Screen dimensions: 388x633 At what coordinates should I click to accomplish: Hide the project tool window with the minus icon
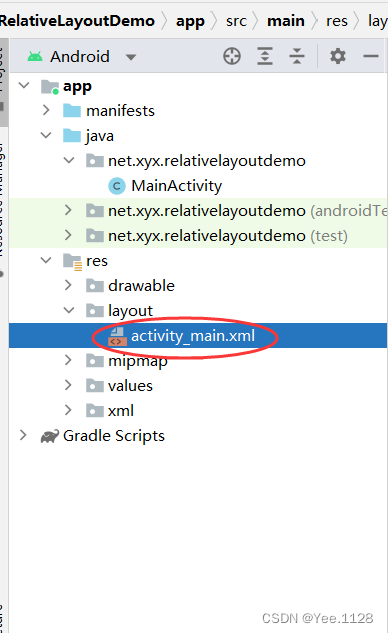(x=371, y=56)
